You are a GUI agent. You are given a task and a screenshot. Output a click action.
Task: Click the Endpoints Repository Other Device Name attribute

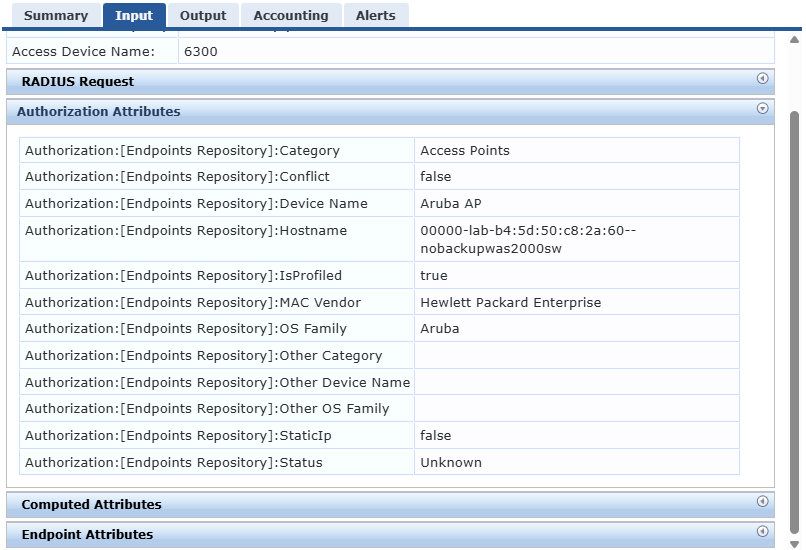217,382
